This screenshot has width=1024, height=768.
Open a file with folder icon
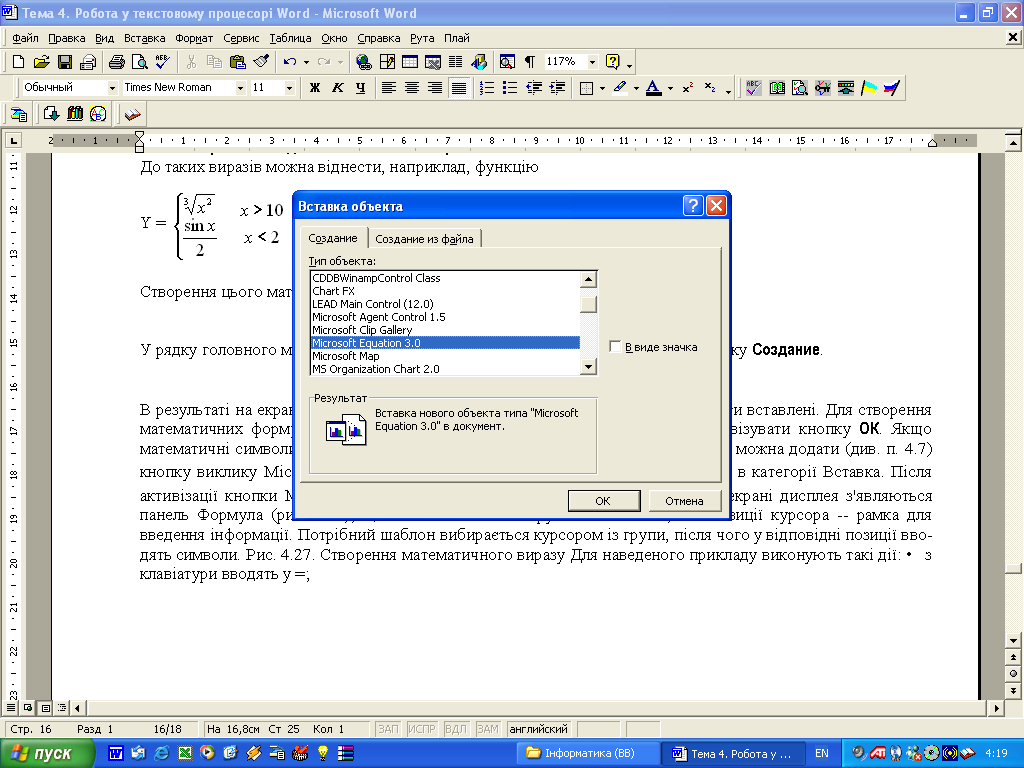41,62
